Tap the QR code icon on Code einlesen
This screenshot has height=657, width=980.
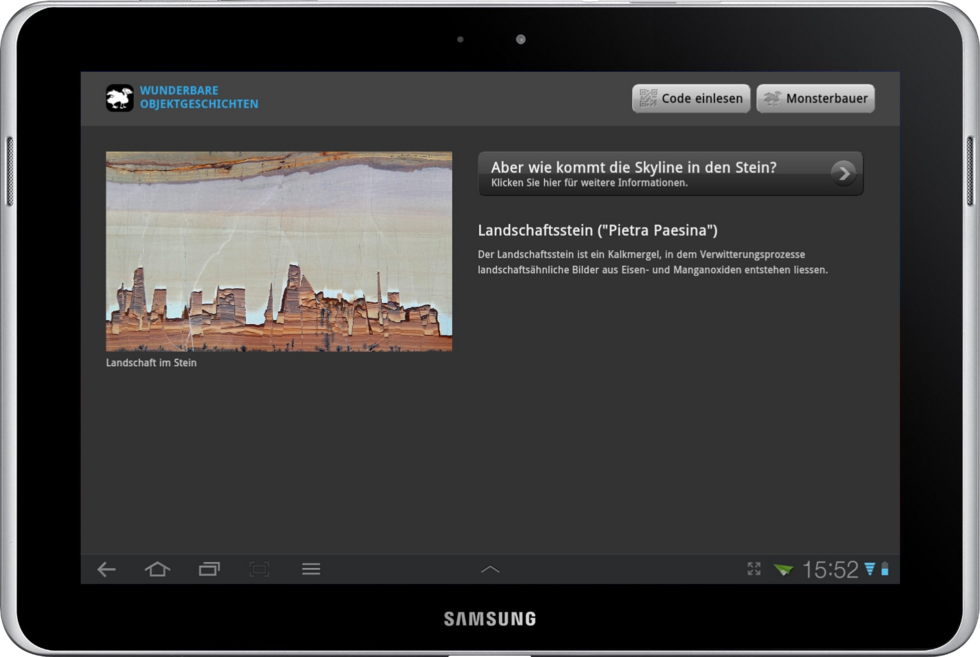click(648, 98)
